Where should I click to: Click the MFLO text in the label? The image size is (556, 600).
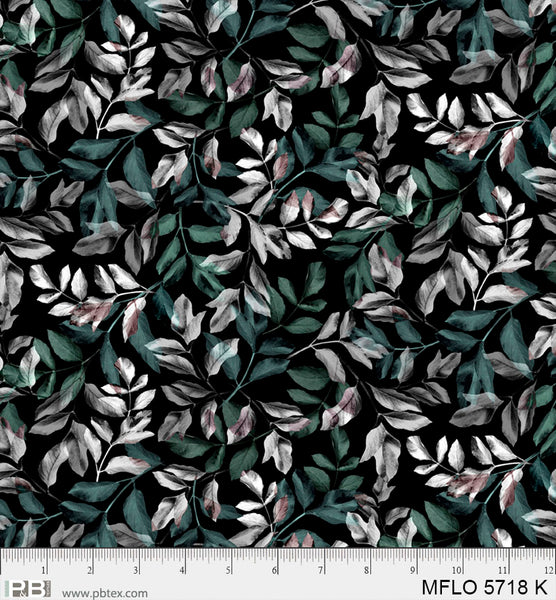tap(450, 587)
